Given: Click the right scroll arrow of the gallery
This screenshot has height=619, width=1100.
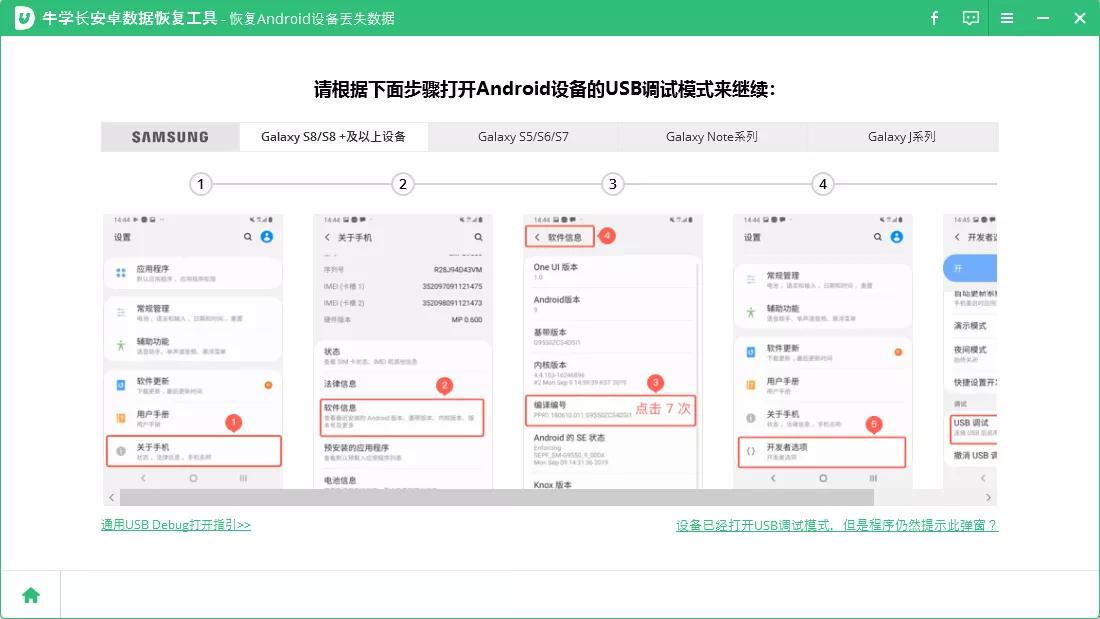Looking at the screenshot, I should (x=988, y=497).
